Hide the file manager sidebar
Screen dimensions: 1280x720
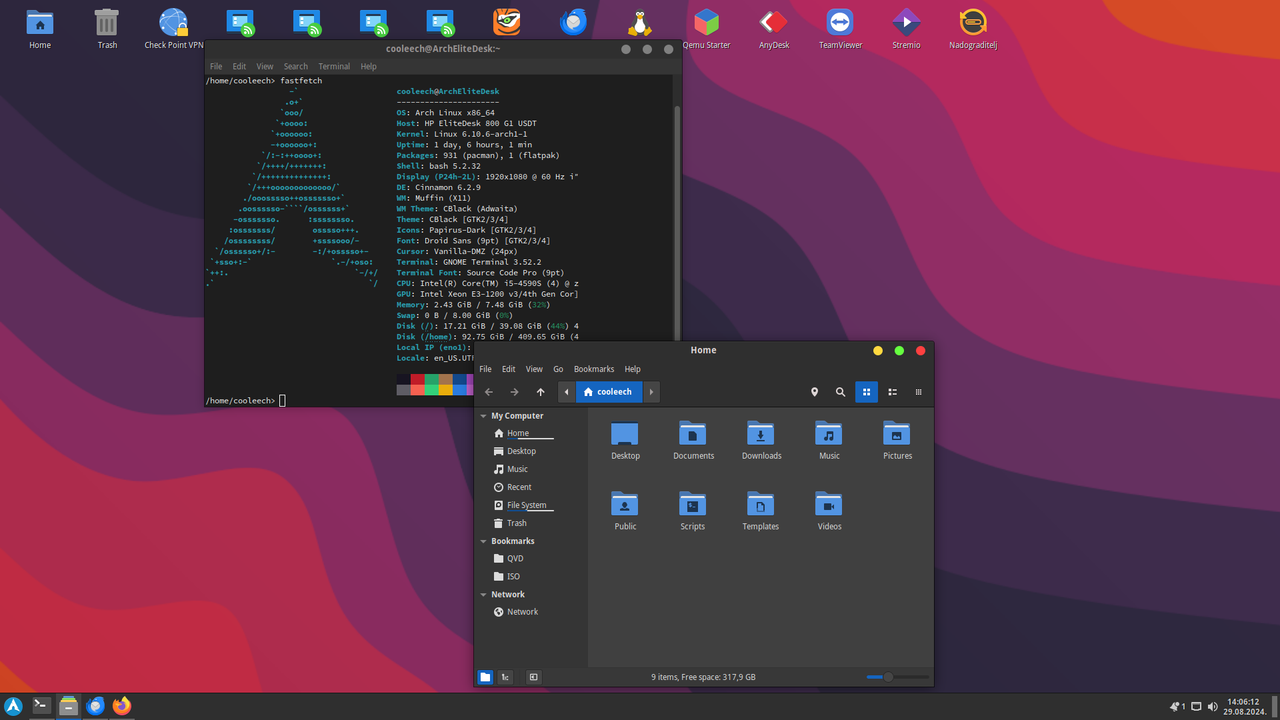pos(533,677)
